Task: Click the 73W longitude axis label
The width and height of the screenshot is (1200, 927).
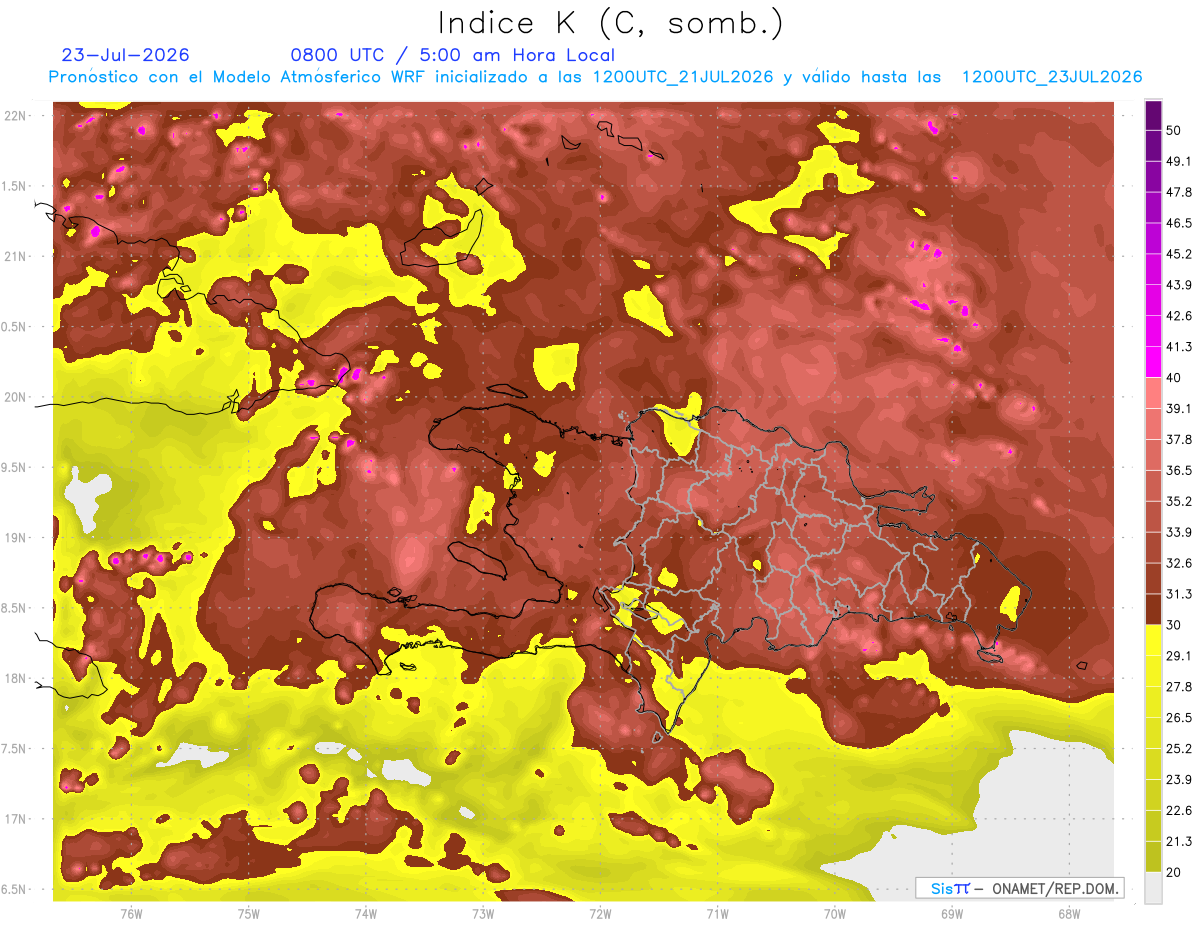Action: pos(482,913)
